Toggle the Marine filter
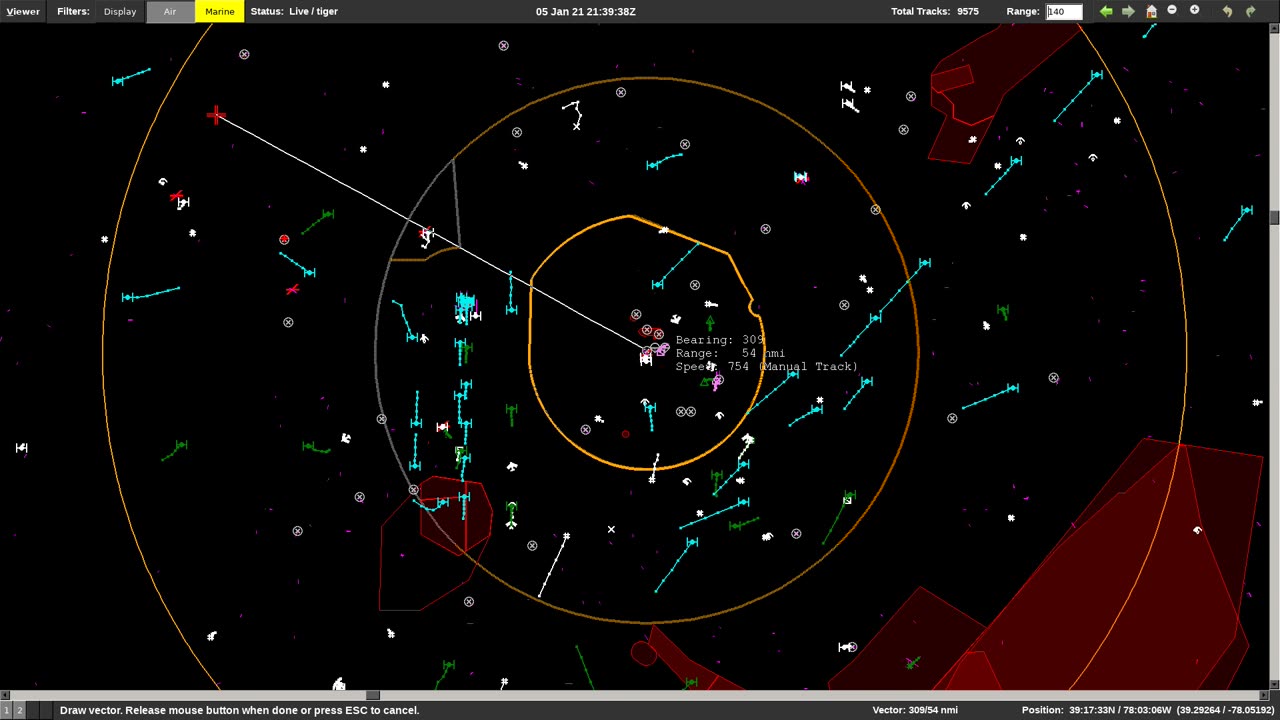 [x=219, y=12]
